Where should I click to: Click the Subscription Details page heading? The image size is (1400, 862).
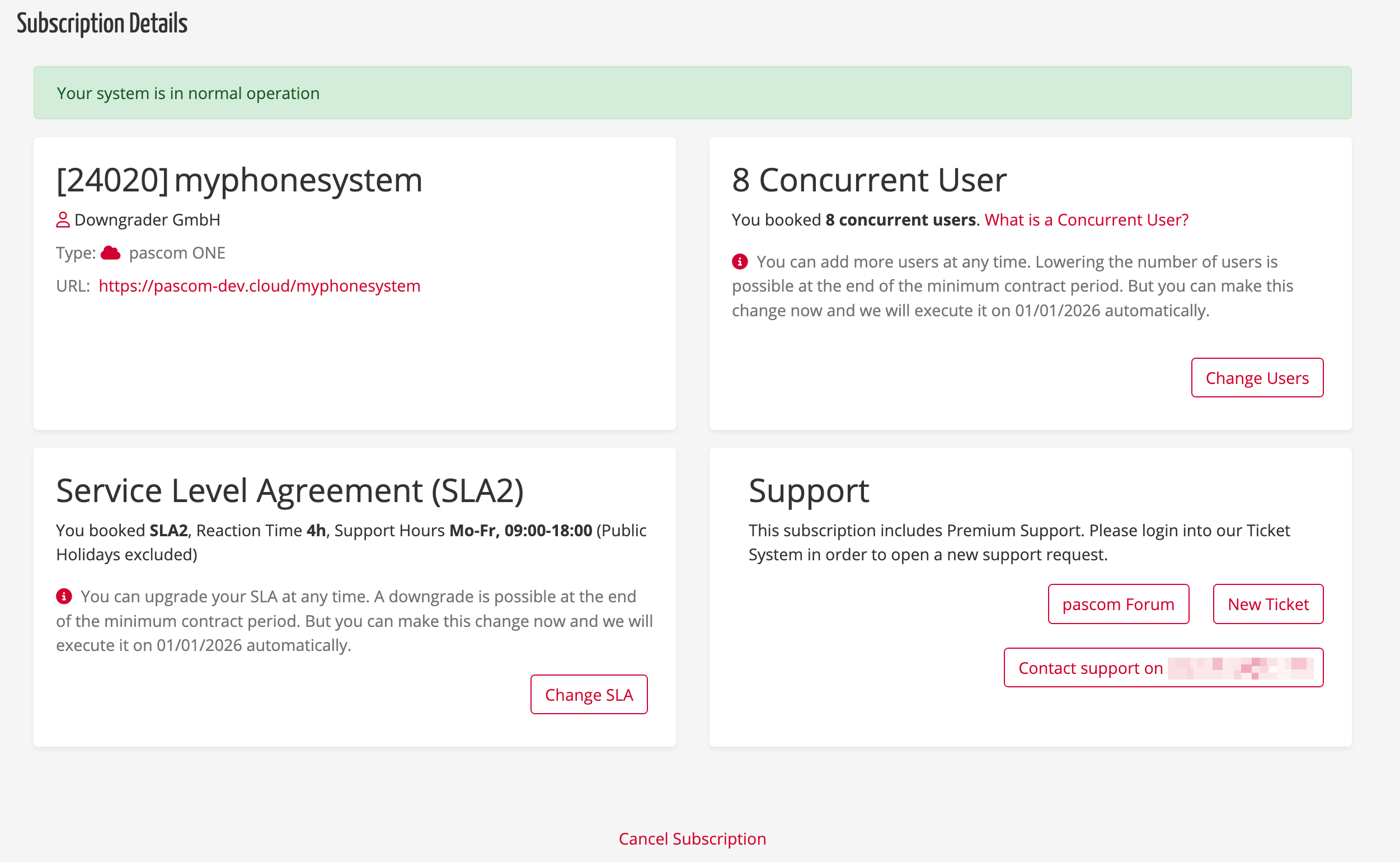pos(102,24)
